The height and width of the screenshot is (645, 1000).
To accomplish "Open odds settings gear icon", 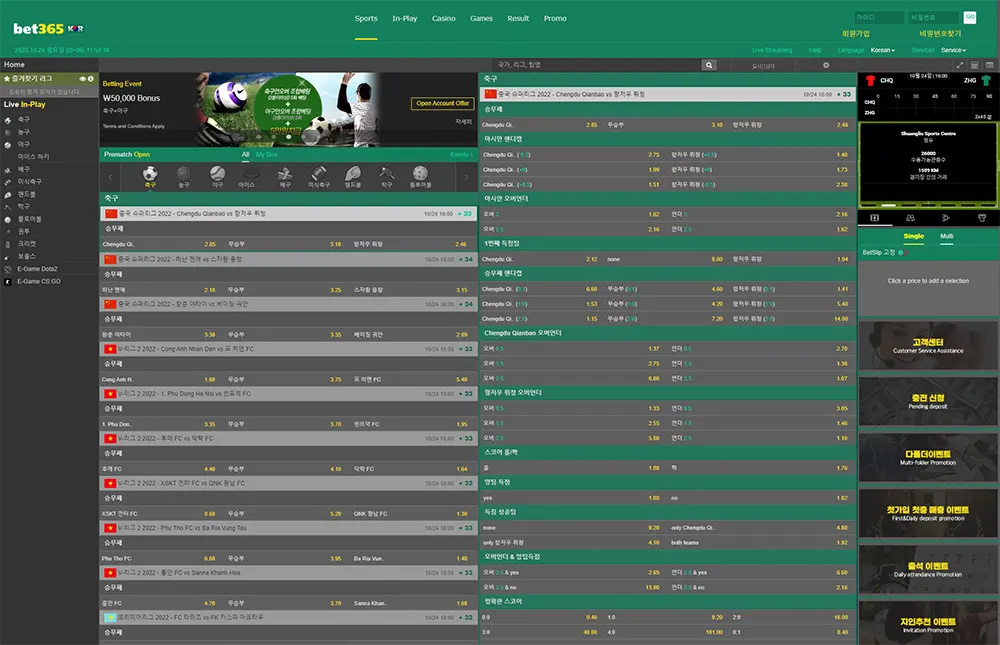I will coord(826,65).
